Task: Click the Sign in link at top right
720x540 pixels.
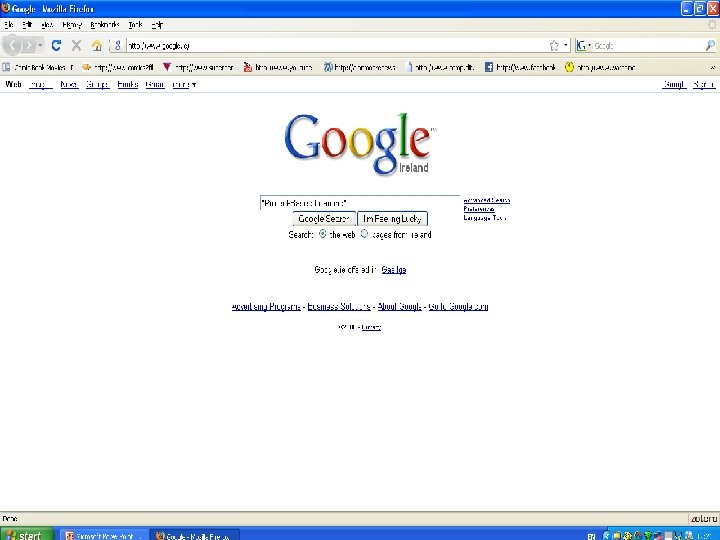Action: tap(704, 84)
